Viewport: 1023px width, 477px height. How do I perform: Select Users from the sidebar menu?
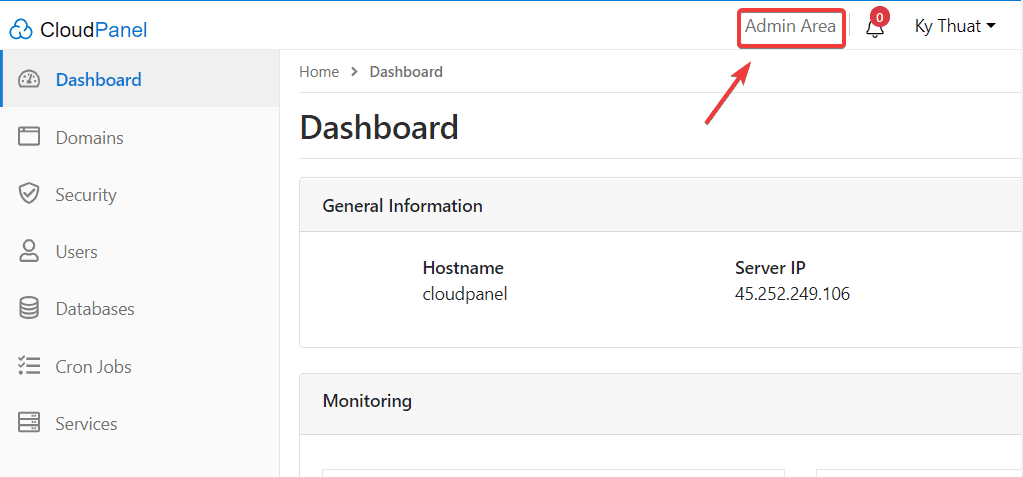click(x=76, y=252)
